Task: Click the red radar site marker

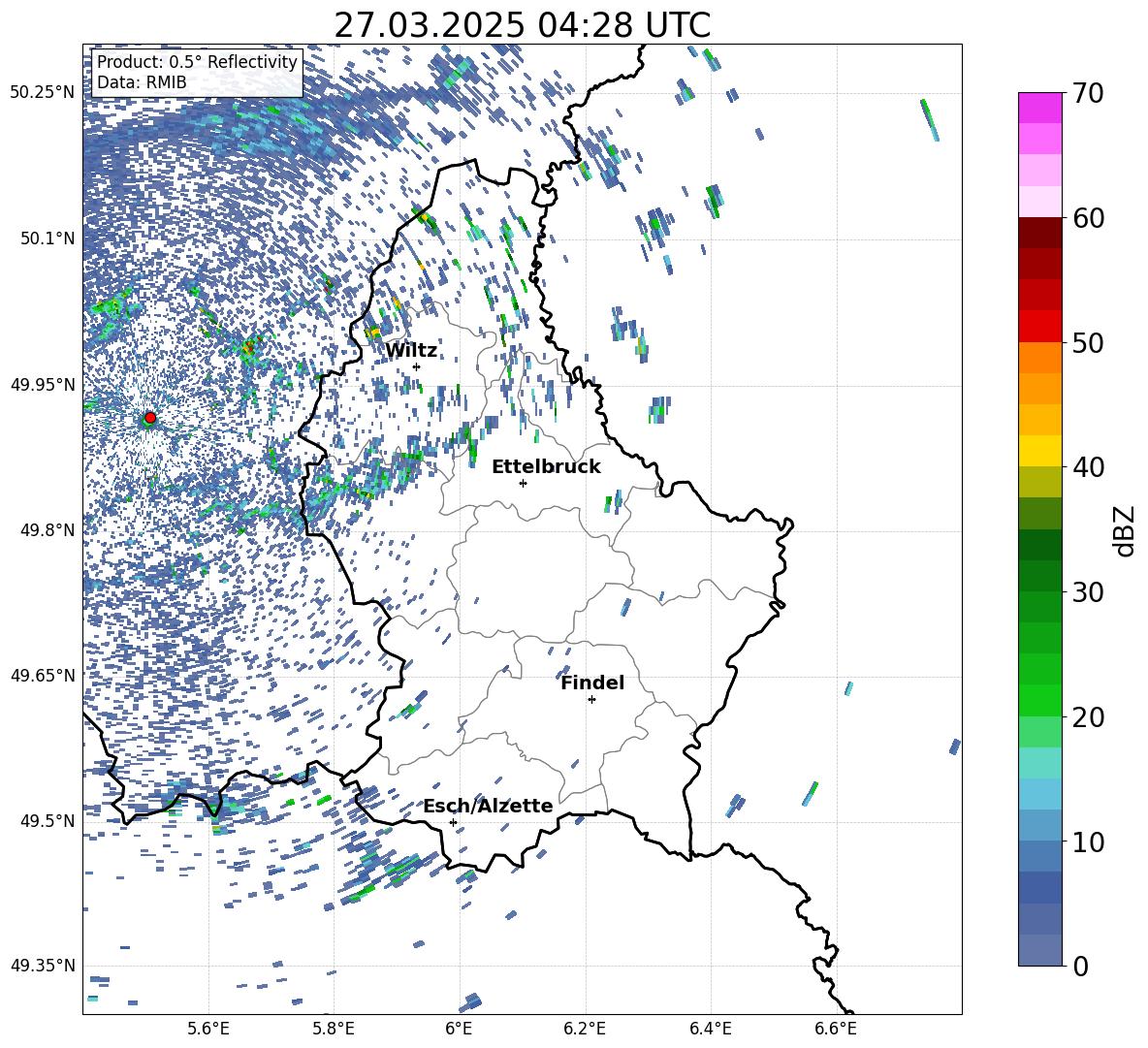Action: point(150,418)
